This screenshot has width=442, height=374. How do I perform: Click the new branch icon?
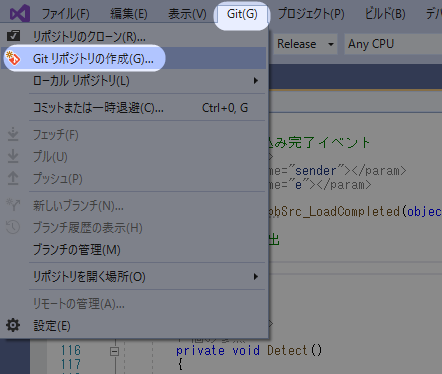pos(13,204)
